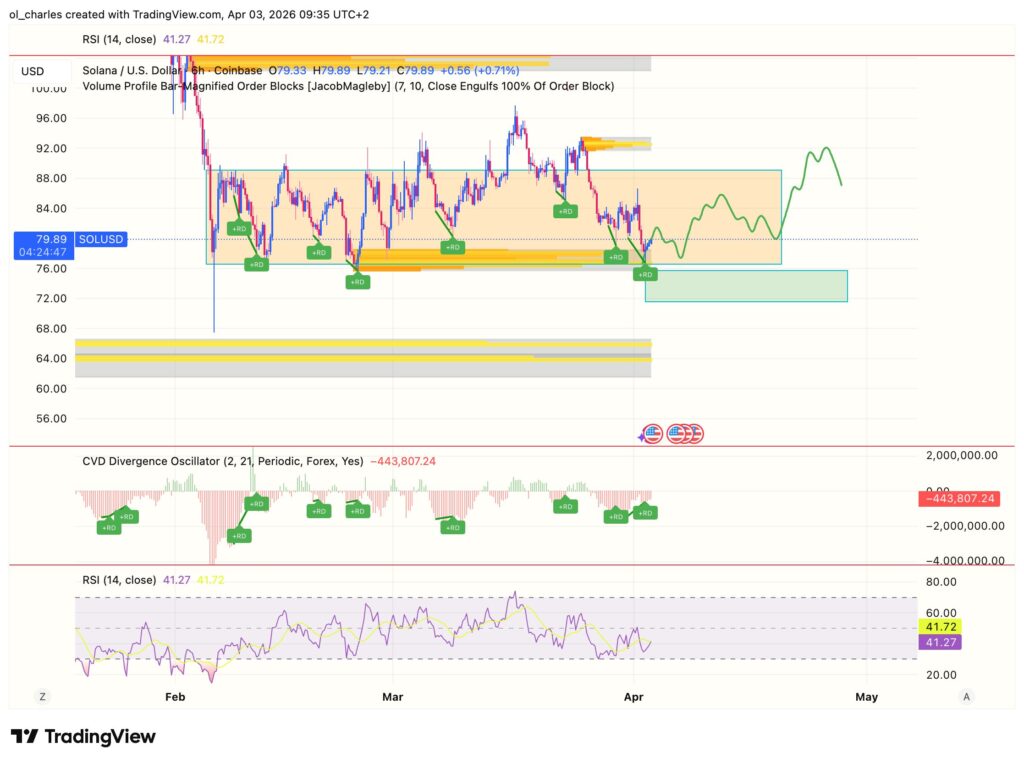
Task: Select the Apr label on the time axis
Action: click(633, 697)
